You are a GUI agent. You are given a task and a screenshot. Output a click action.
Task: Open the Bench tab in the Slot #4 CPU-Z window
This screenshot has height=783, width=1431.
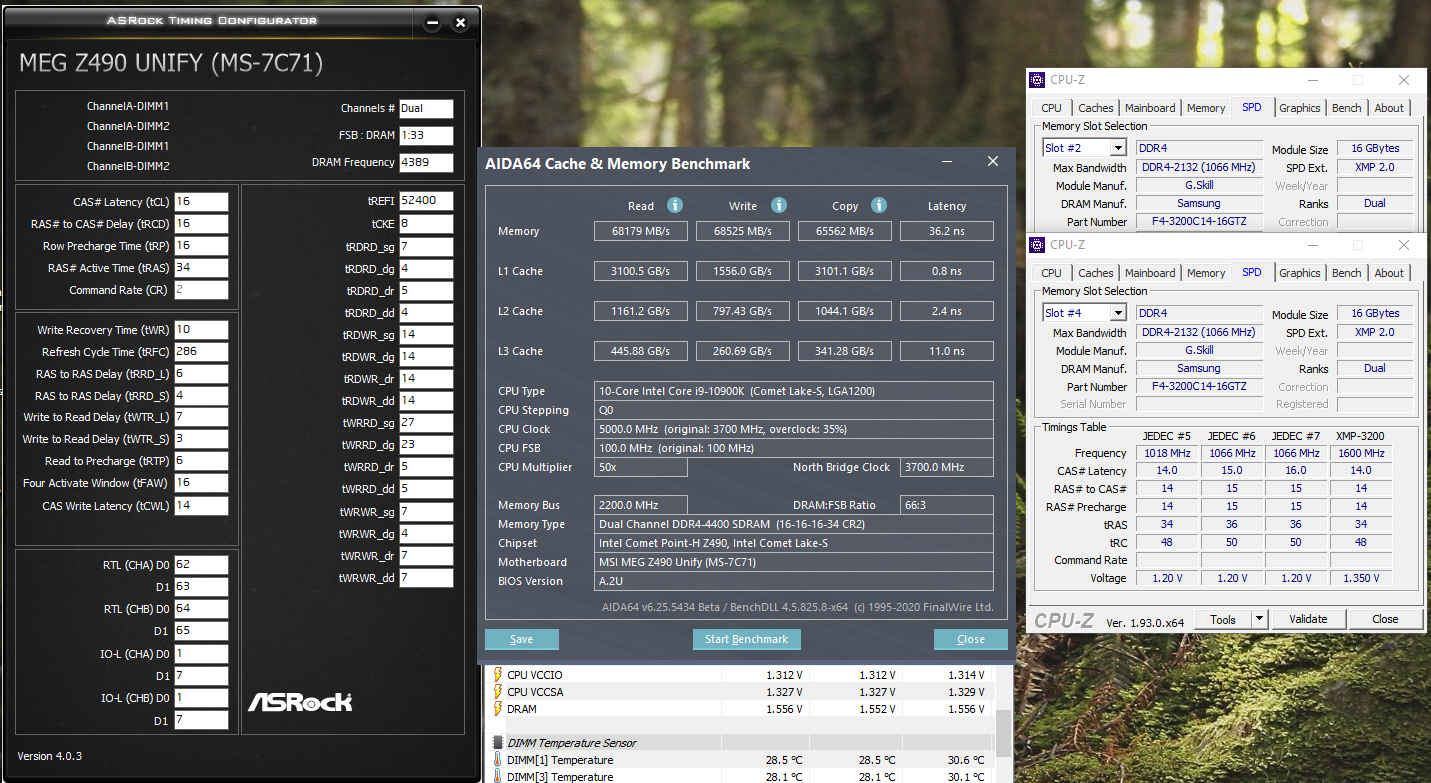click(x=1347, y=273)
